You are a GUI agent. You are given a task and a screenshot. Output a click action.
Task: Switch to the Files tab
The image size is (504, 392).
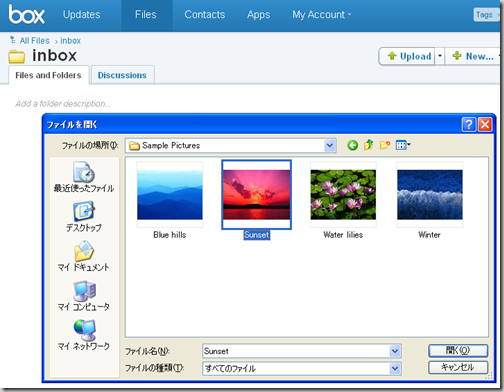click(x=146, y=15)
